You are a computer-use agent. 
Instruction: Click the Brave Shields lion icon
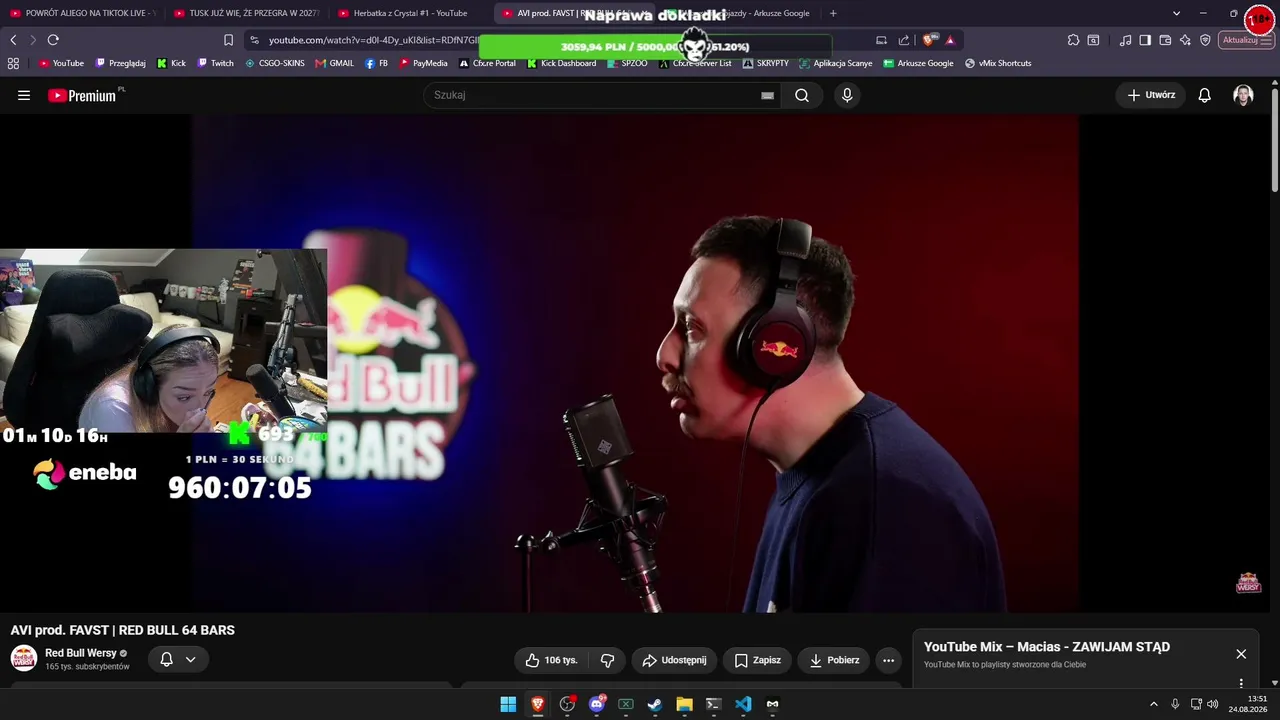click(930, 40)
